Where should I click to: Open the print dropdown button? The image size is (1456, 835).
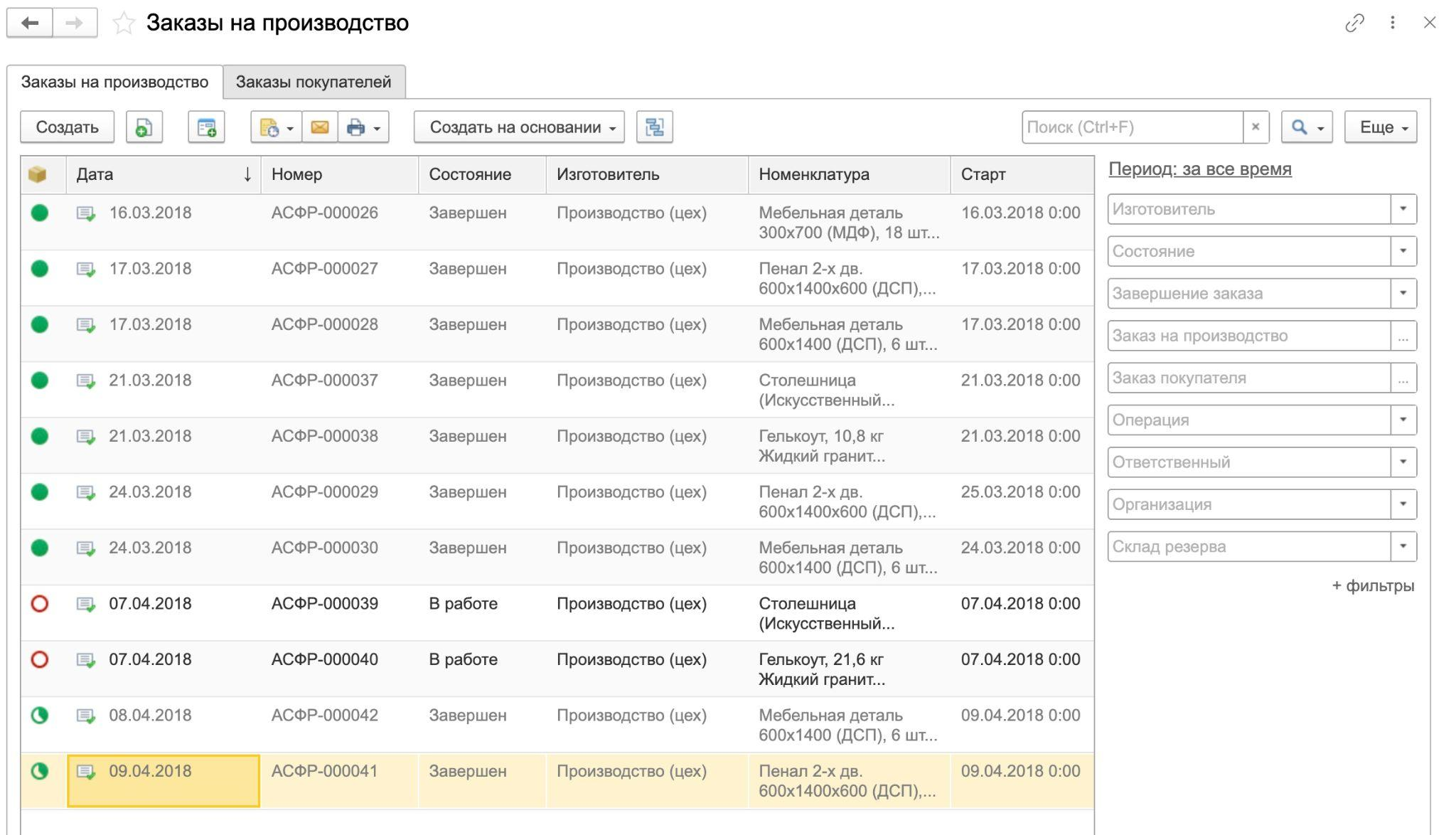[363, 127]
